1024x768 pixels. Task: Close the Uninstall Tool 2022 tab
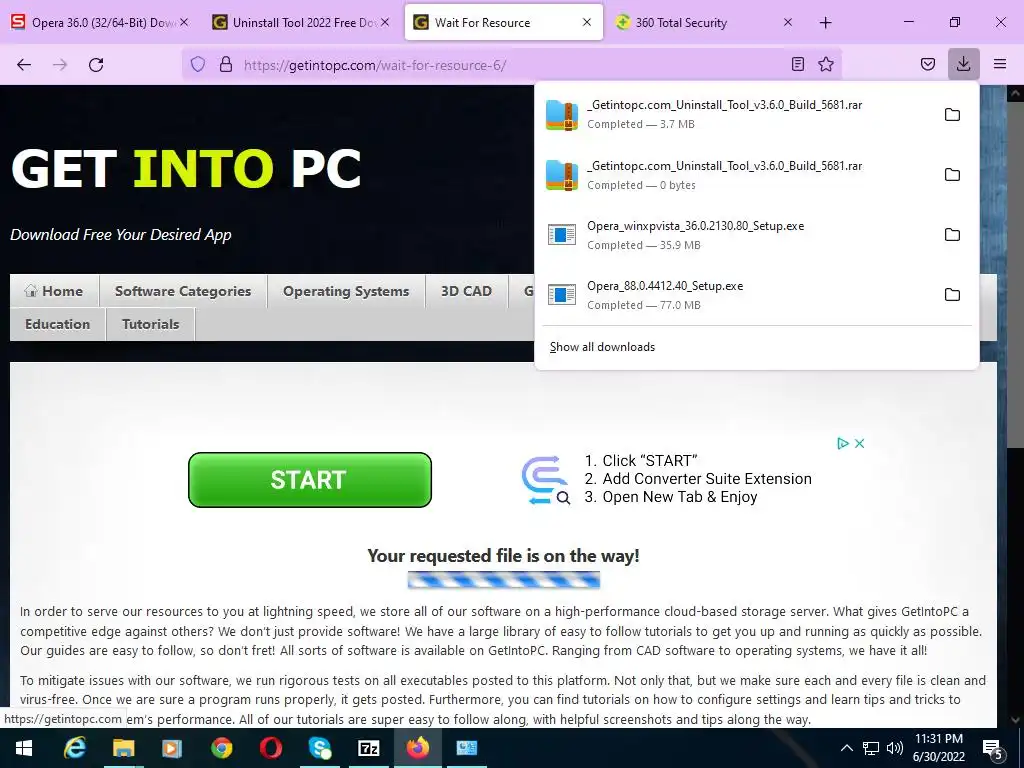pos(385,22)
